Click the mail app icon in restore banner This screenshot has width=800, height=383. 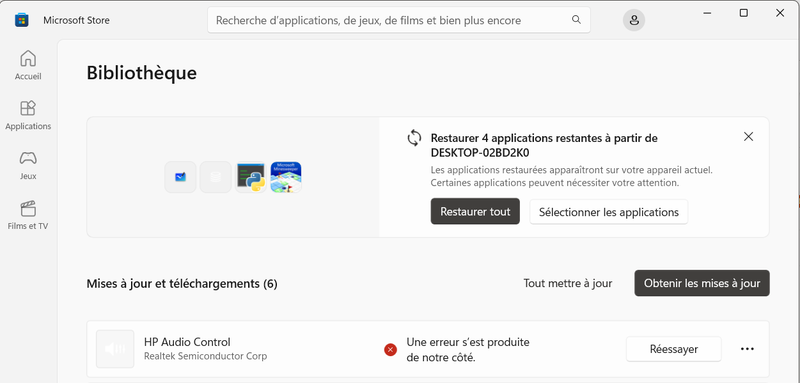click(x=180, y=177)
